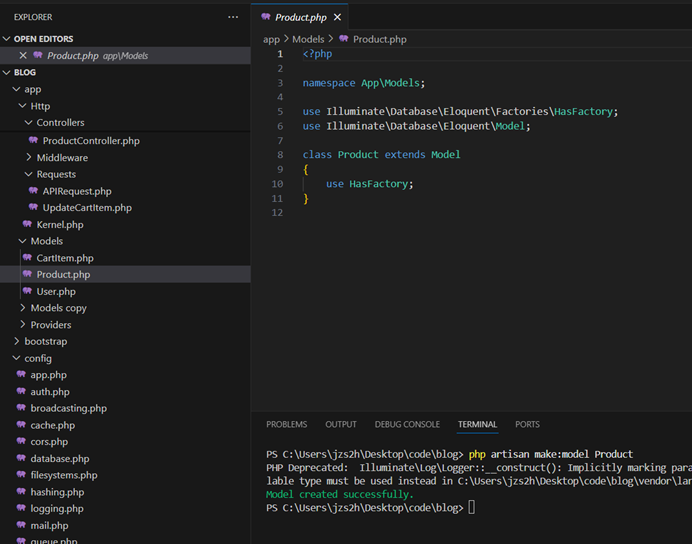Click PHP icon beside mail.php
This screenshot has height=544, width=692.
21,525
